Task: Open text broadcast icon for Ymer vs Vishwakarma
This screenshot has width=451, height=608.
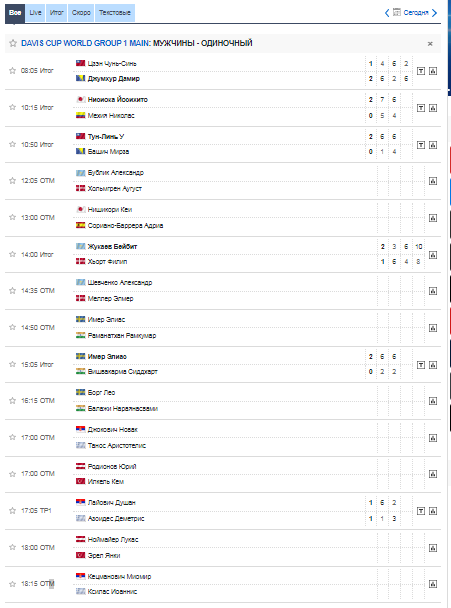Action: pyautogui.click(x=421, y=365)
